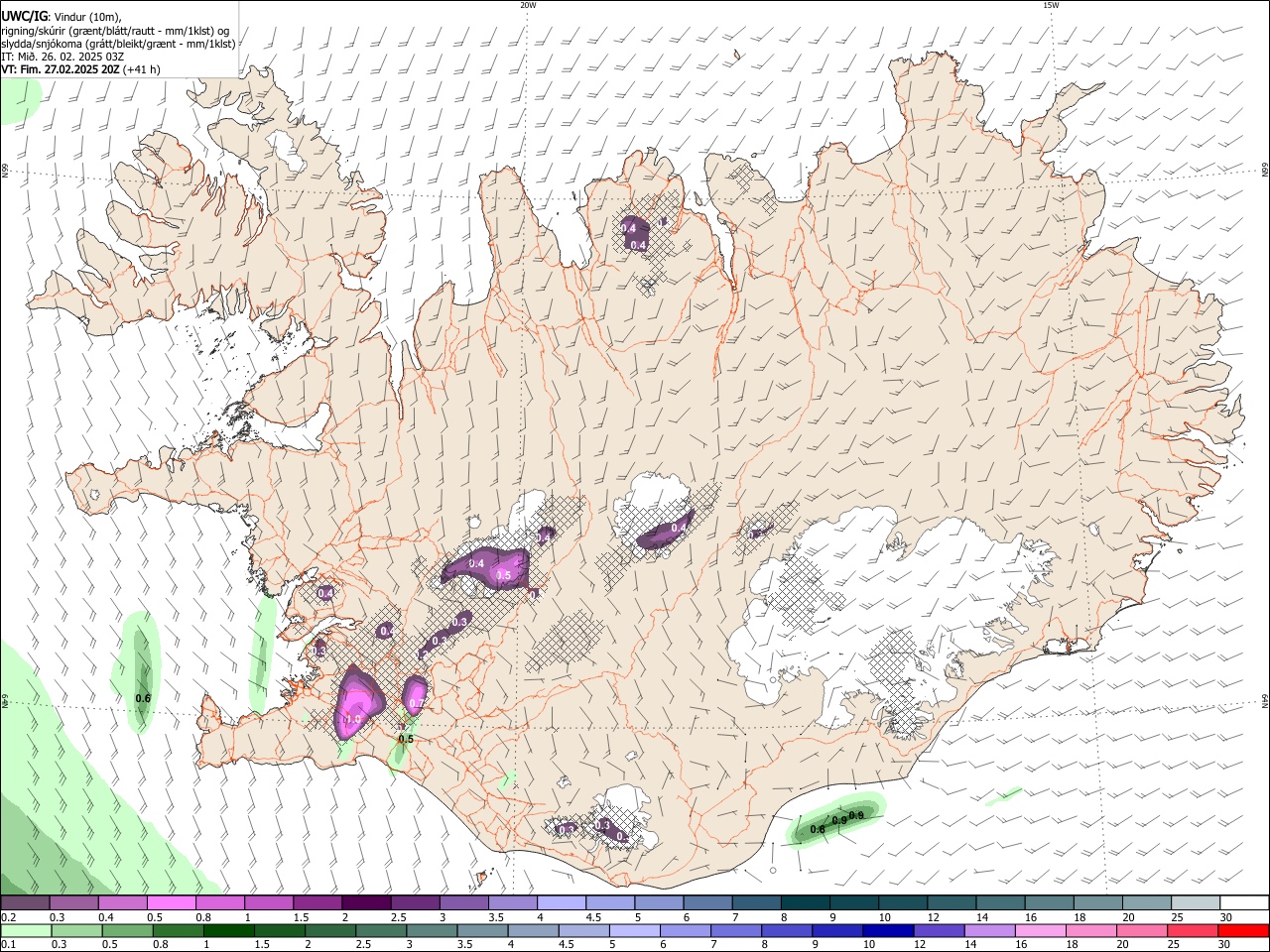Image resolution: width=1270 pixels, height=952 pixels.
Task: Click the white 0.5 value in purple area
Action: point(503,576)
